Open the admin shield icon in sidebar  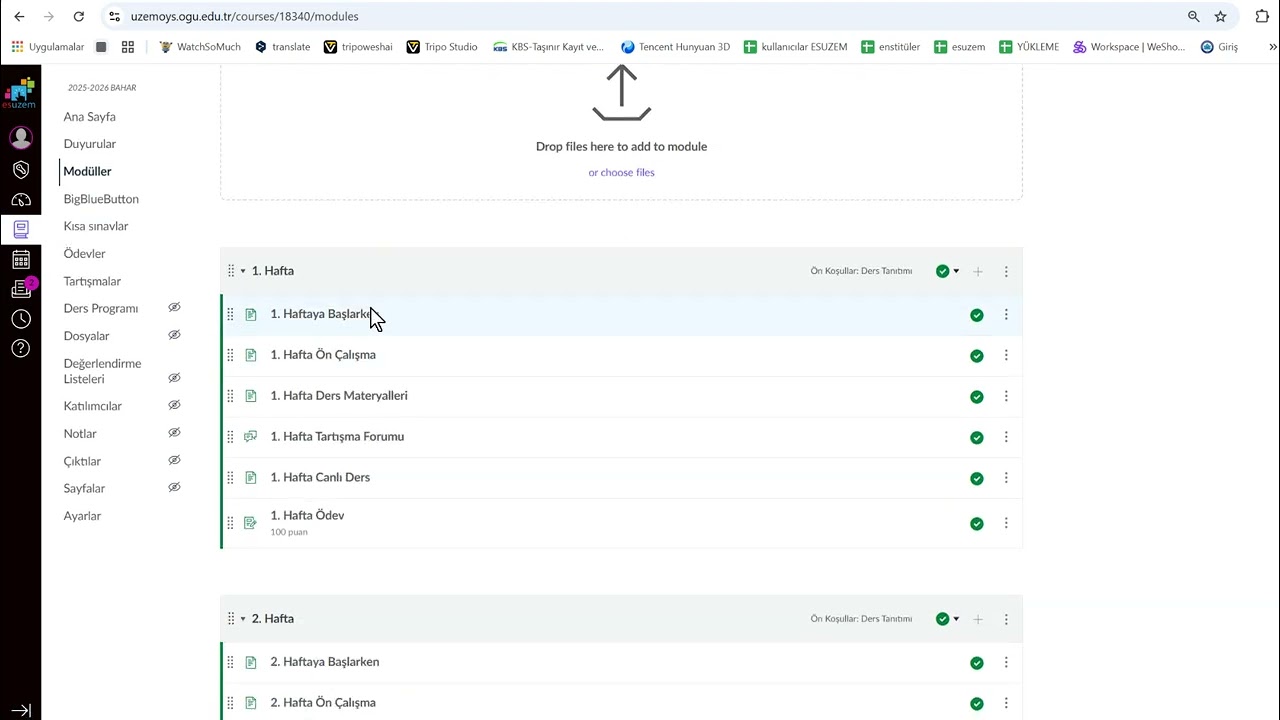click(x=20, y=170)
